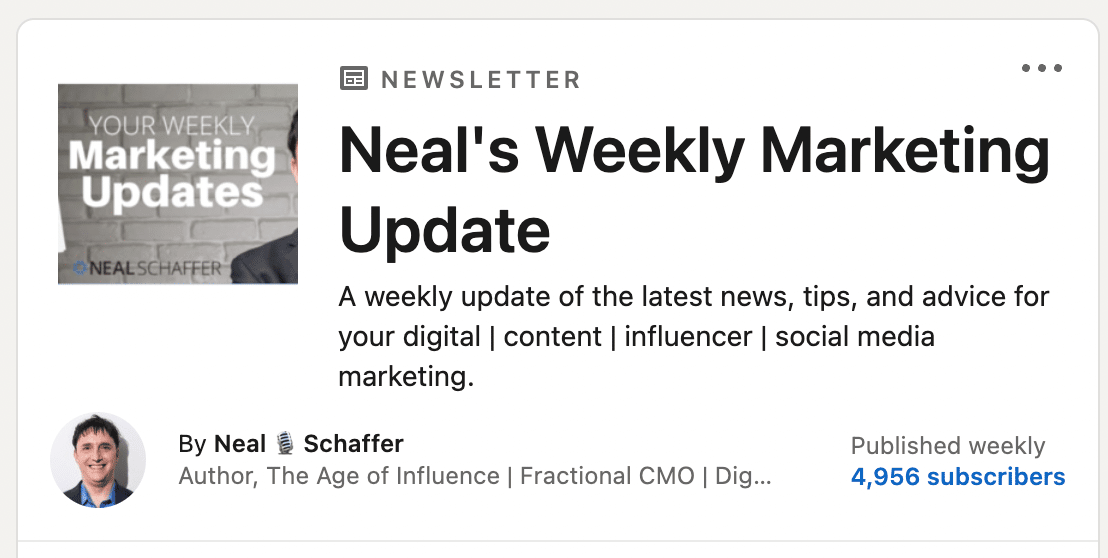The width and height of the screenshot is (1108, 558).
Task: Click the "Published weekly" text
Action: coord(948,446)
